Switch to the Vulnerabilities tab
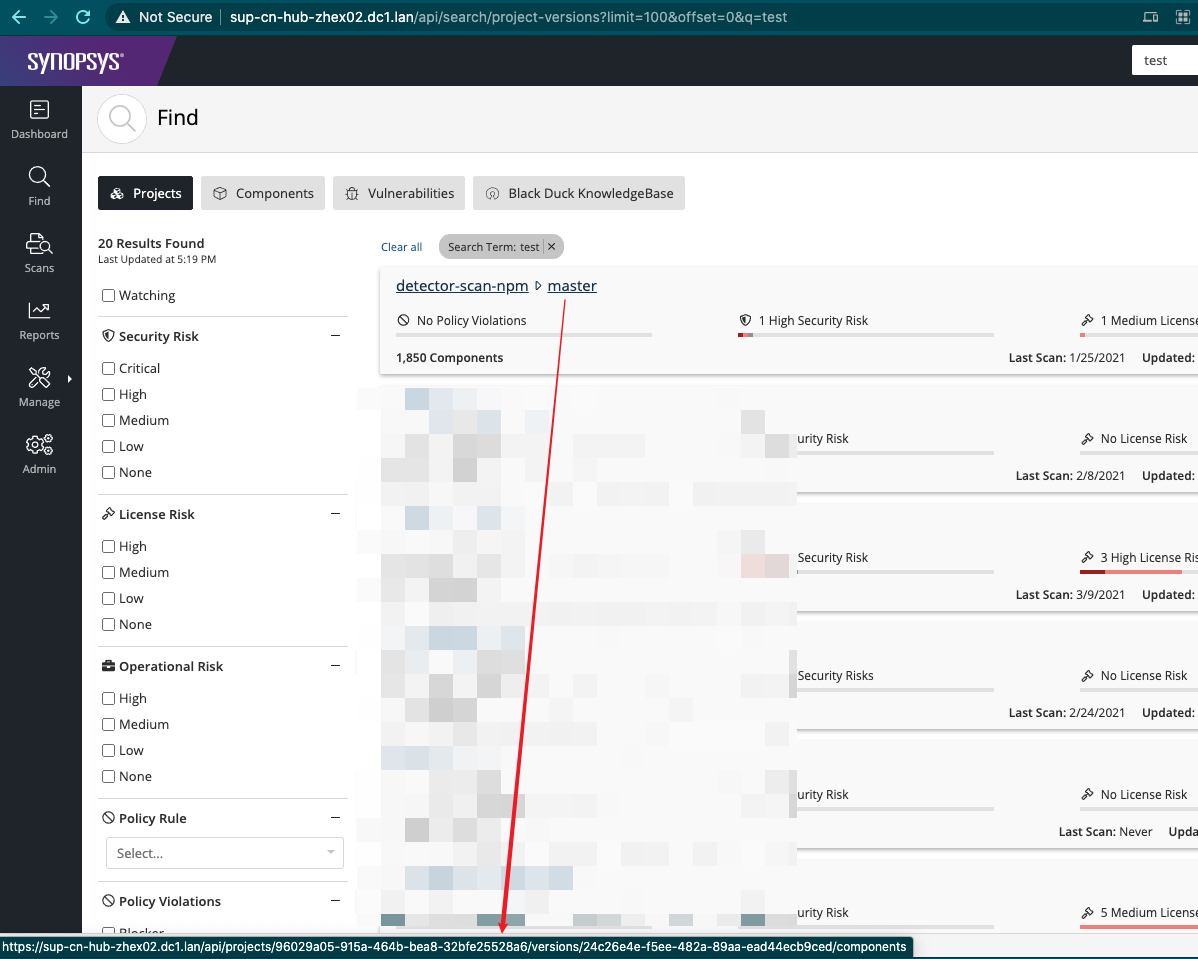Image resolution: width=1198 pixels, height=959 pixels. 399,193
